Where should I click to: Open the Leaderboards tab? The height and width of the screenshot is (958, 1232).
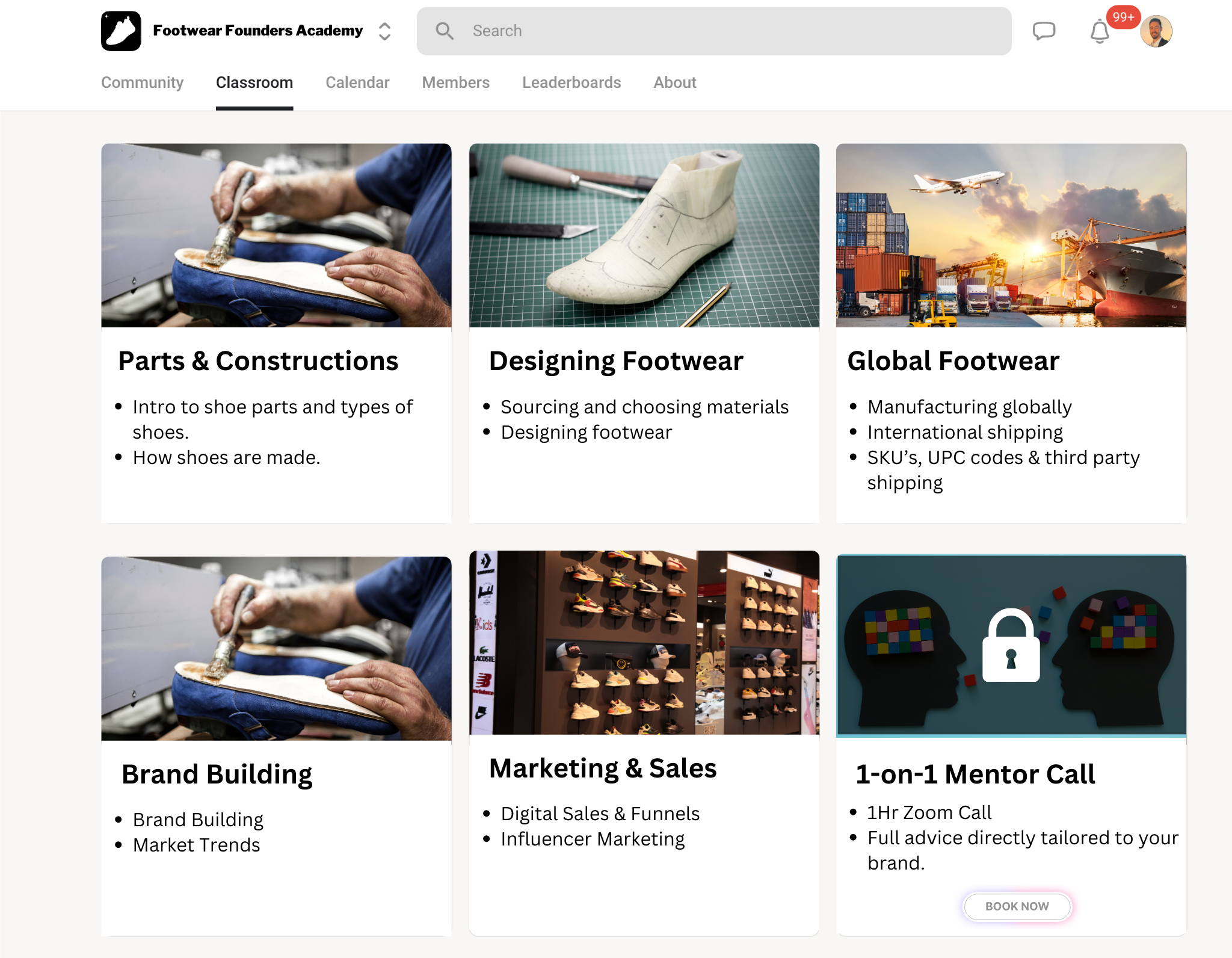point(571,82)
